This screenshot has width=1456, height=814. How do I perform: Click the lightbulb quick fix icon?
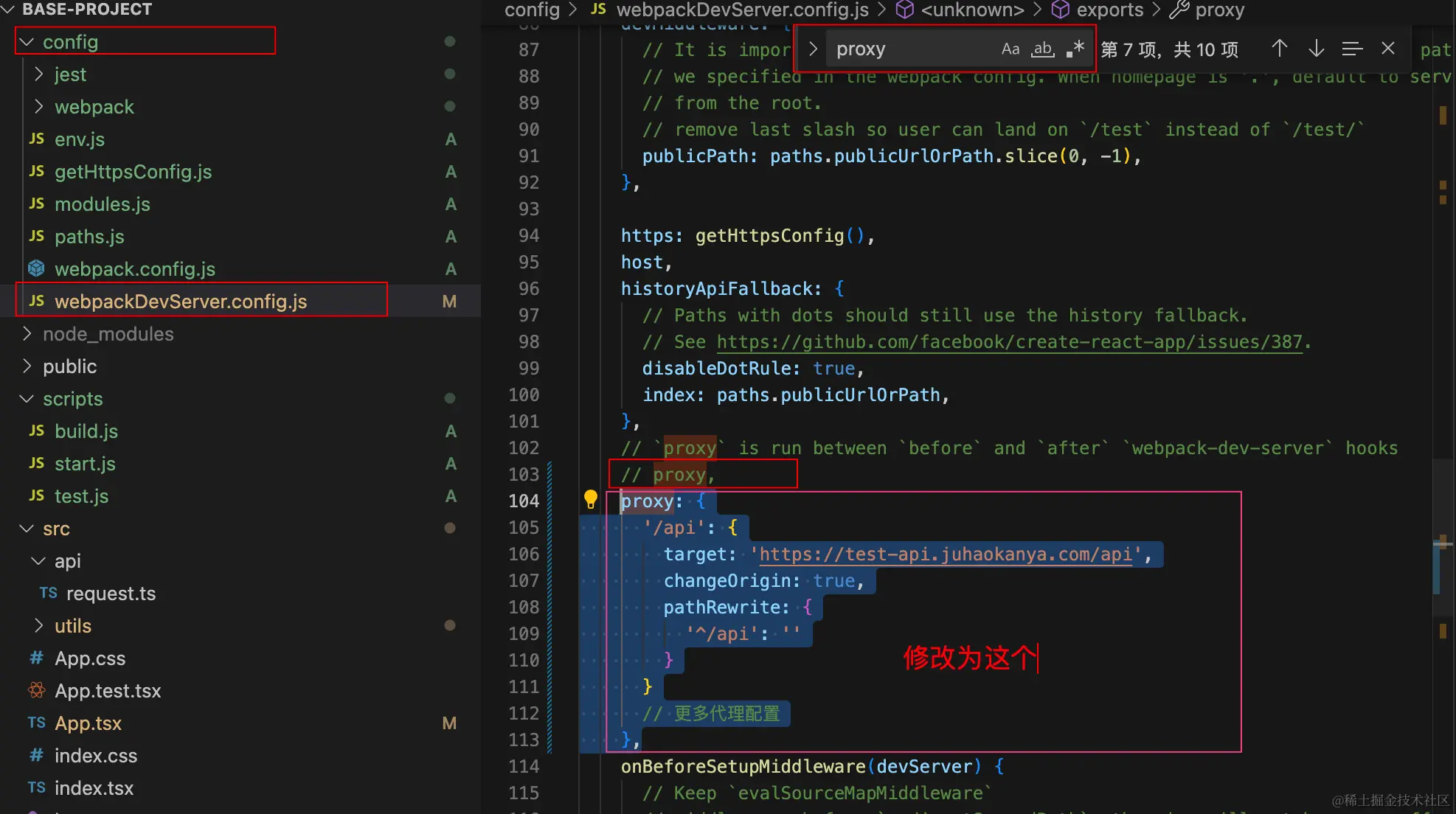point(590,499)
